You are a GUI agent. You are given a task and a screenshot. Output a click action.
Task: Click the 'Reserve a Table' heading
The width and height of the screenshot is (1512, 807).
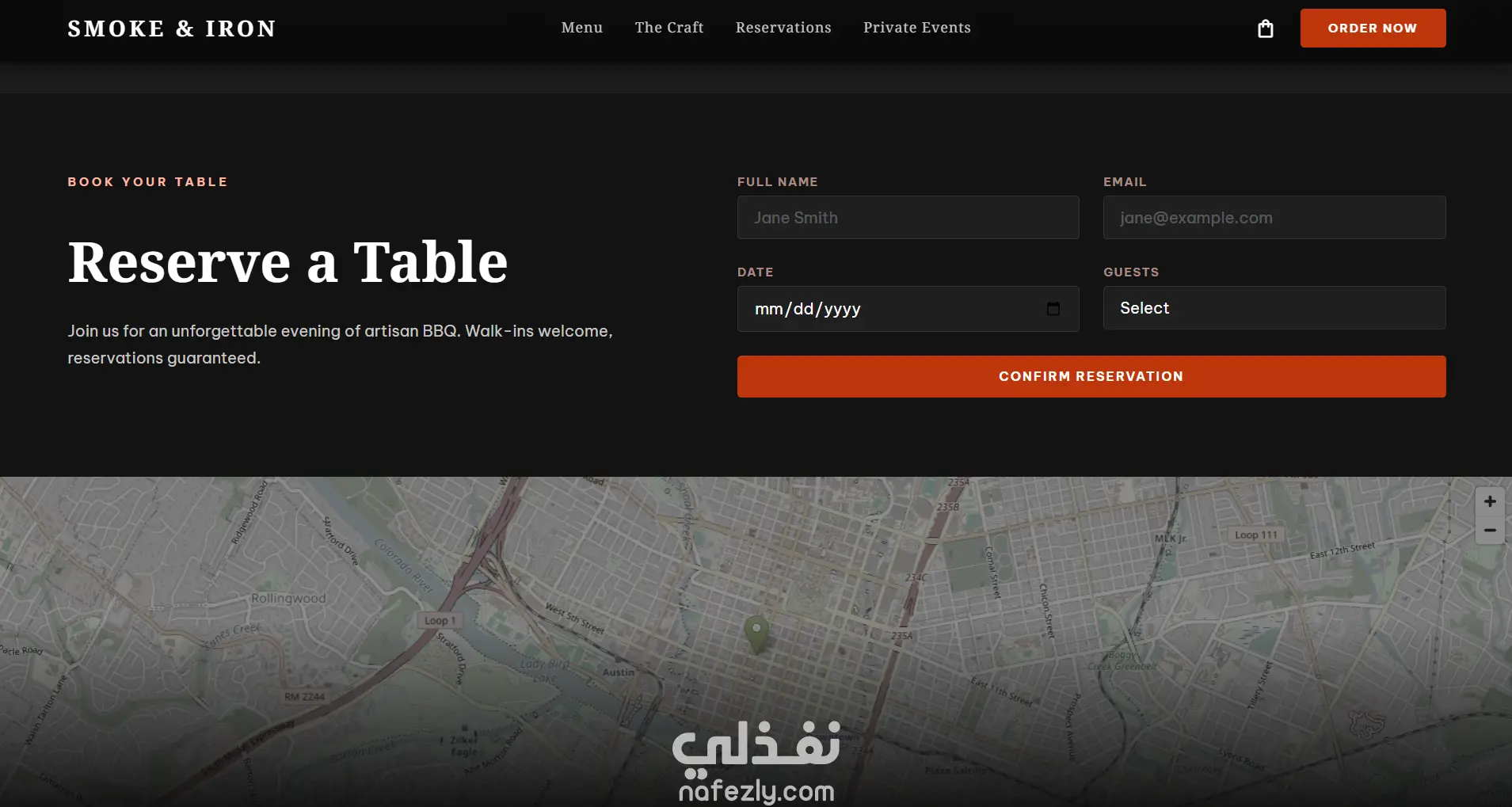pos(288,262)
